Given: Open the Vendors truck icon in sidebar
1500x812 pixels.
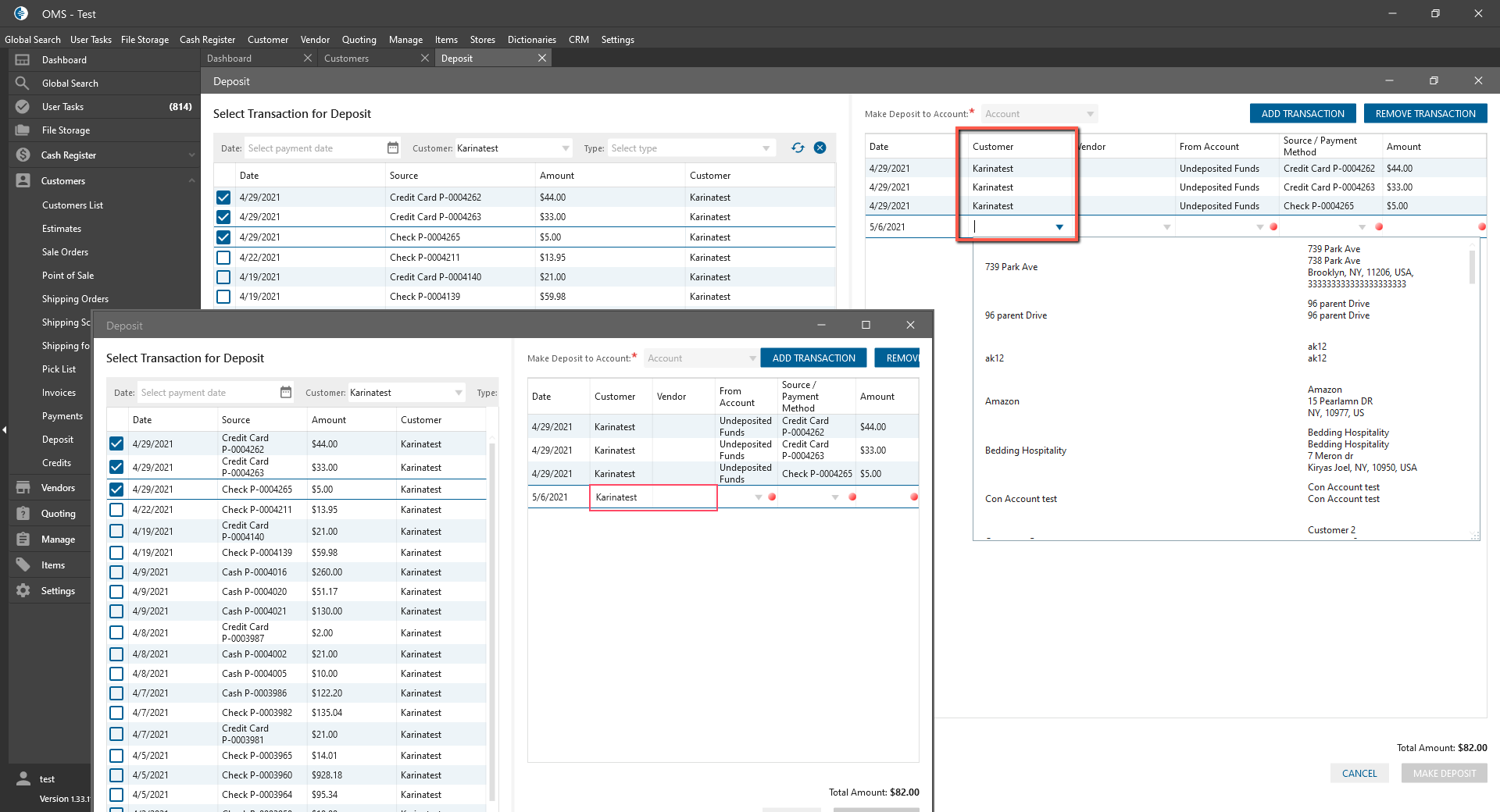Looking at the screenshot, I should (23, 488).
